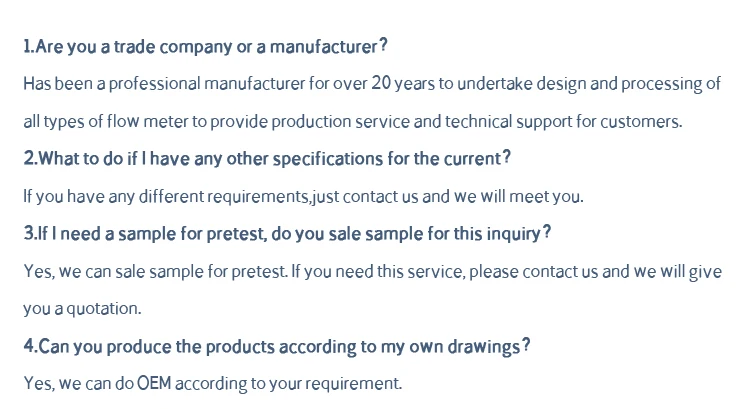Screen dimensions: 750x409
Task: Click the word 'inquiry' in question 3
Action: pos(513,233)
